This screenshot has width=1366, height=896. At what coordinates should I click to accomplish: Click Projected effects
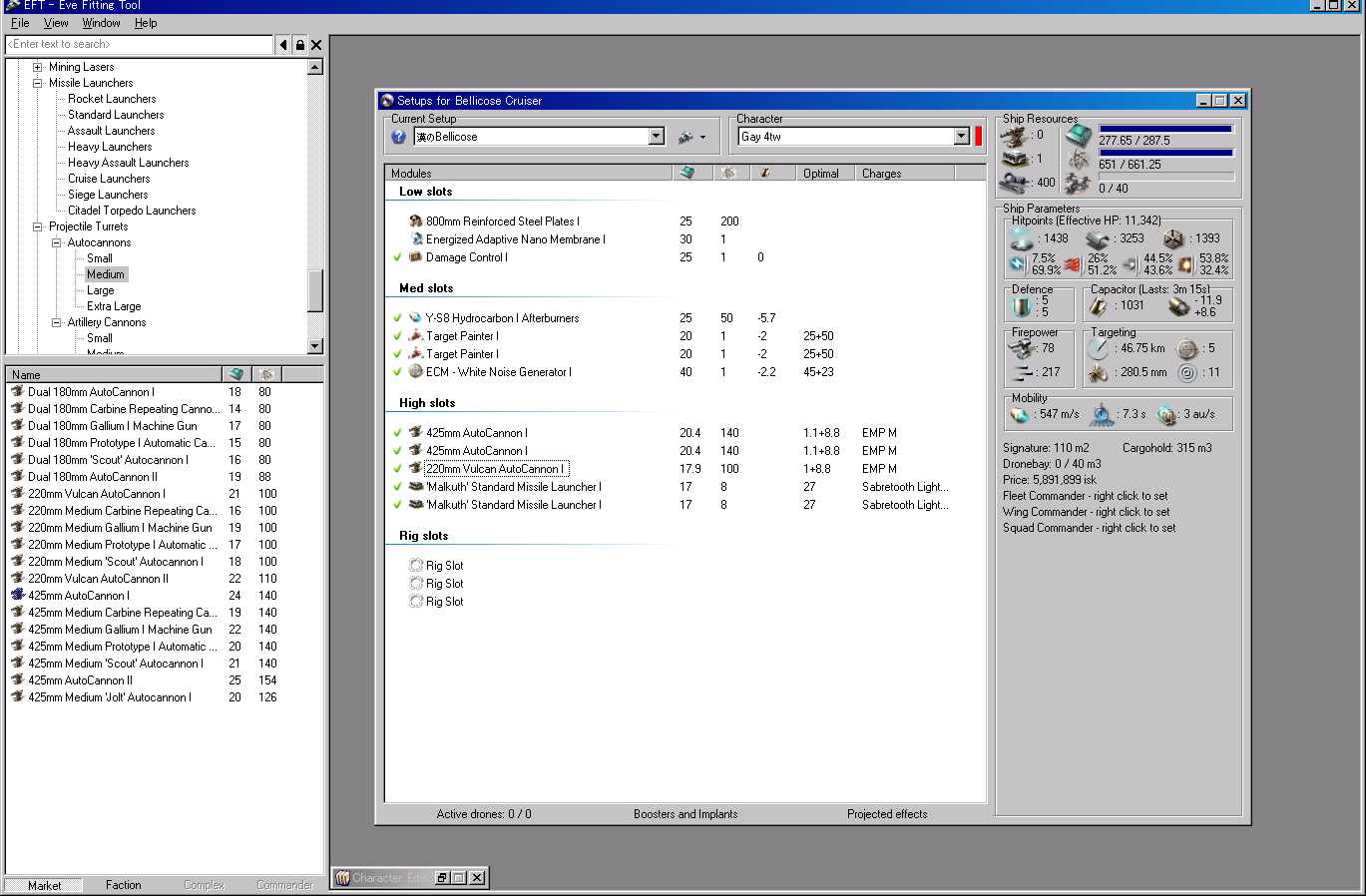pyautogui.click(x=887, y=814)
